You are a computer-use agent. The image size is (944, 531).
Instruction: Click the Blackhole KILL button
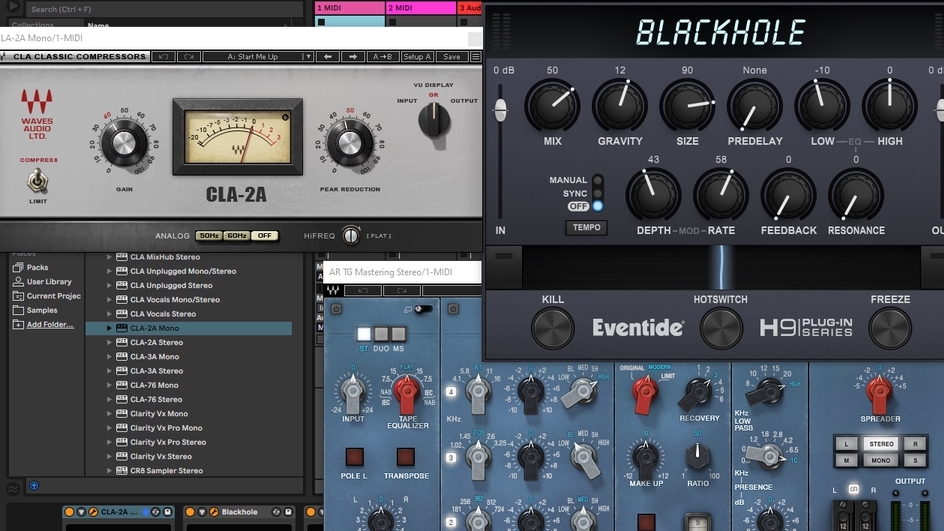click(x=552, y=328)
